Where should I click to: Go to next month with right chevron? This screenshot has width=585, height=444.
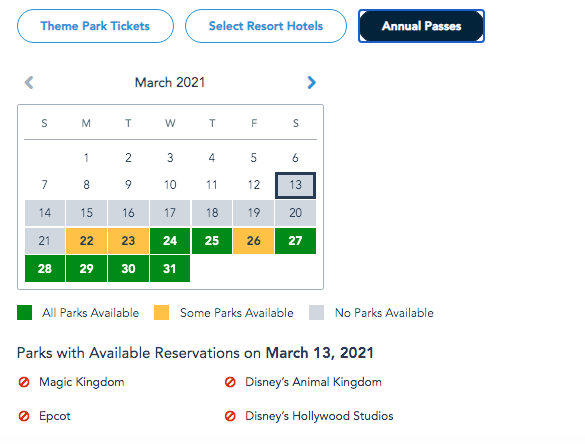tap(312, 82)
